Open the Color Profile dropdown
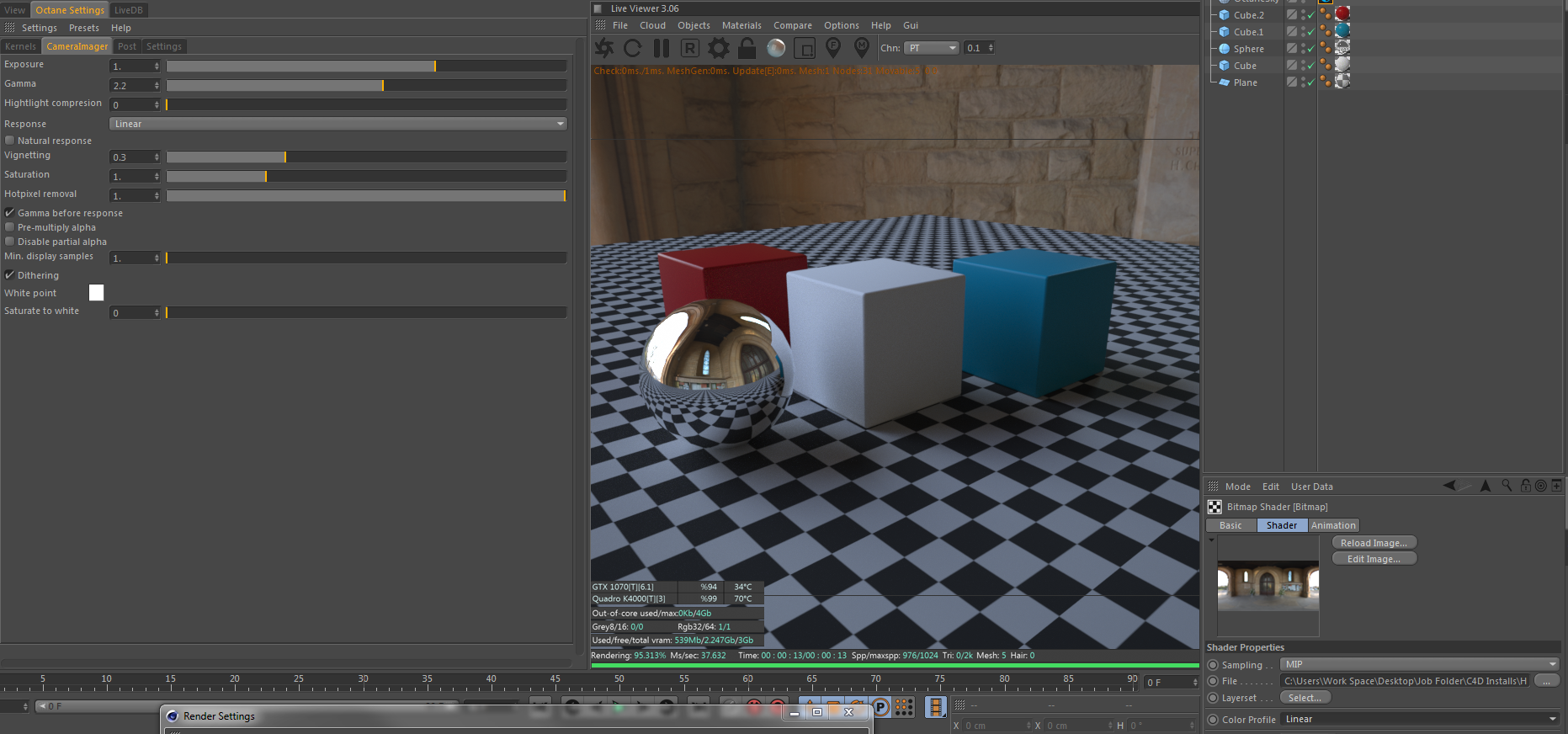1568x734 pixels. 1420,719
